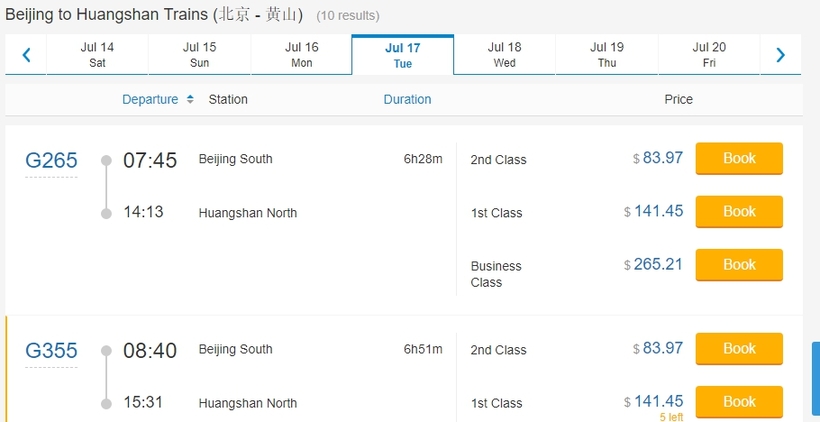Sort results by Departure time
The width and height of the screenshot is (820, 422).
[150, 99]
